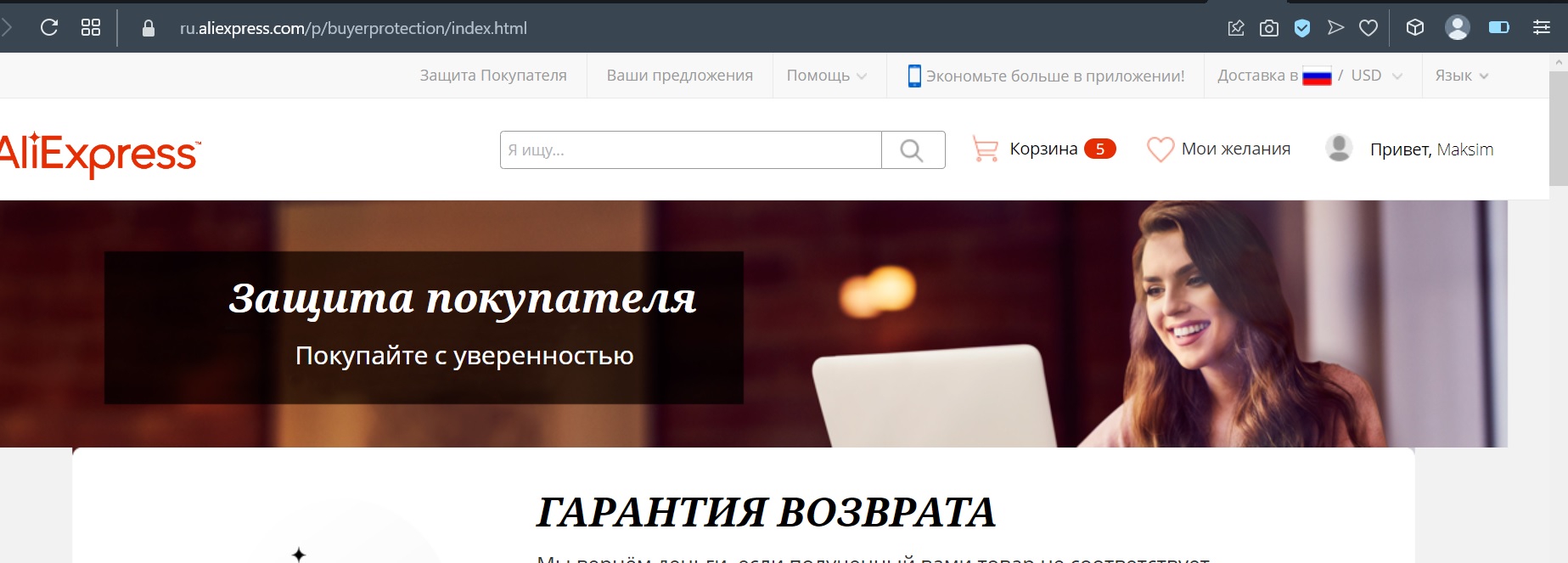Click the Защита покупателя banner heading
The image size is (1568, 563).
(463, 299)
